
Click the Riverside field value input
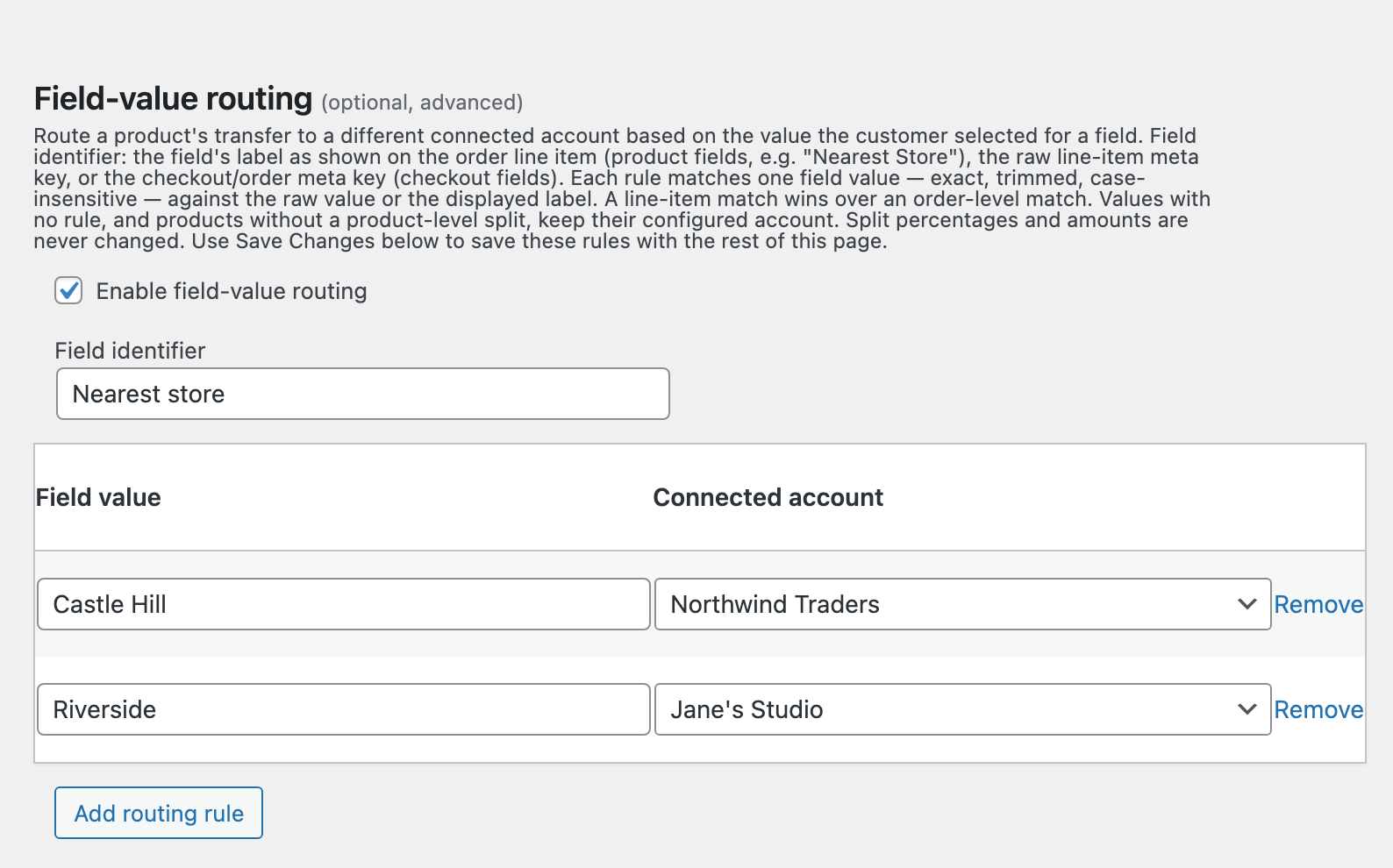(344, 709)
